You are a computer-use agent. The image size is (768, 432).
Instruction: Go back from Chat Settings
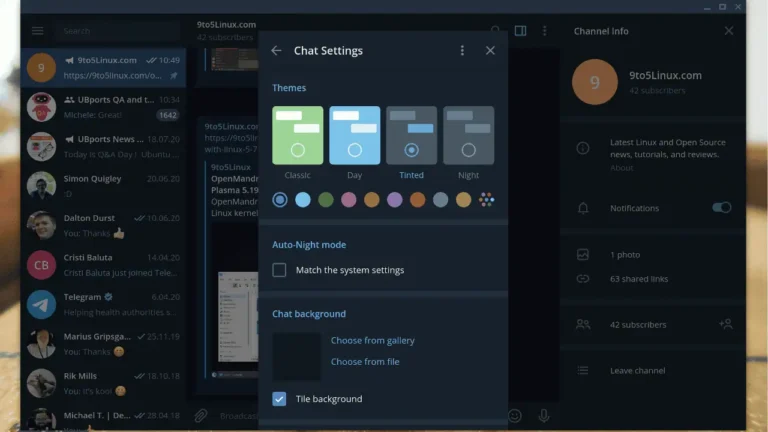(x=276, y=50)
